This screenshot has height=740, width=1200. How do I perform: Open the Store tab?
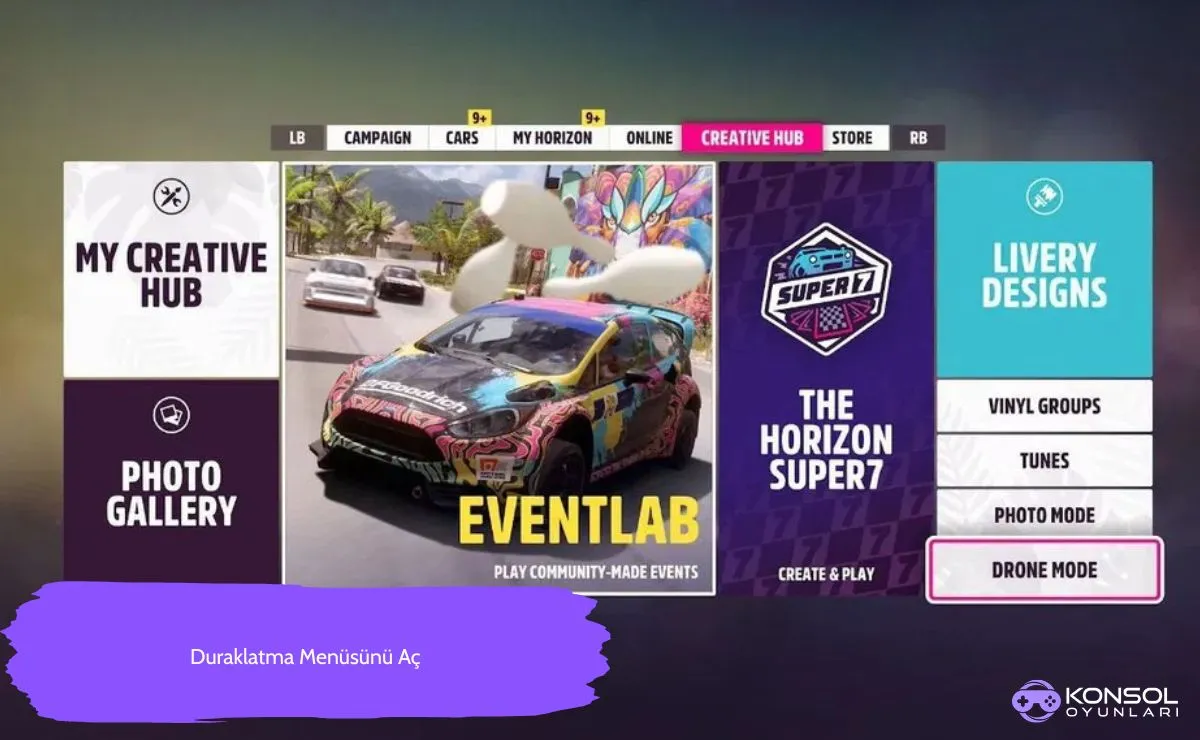pyautogui.click(x=853, y=138)
